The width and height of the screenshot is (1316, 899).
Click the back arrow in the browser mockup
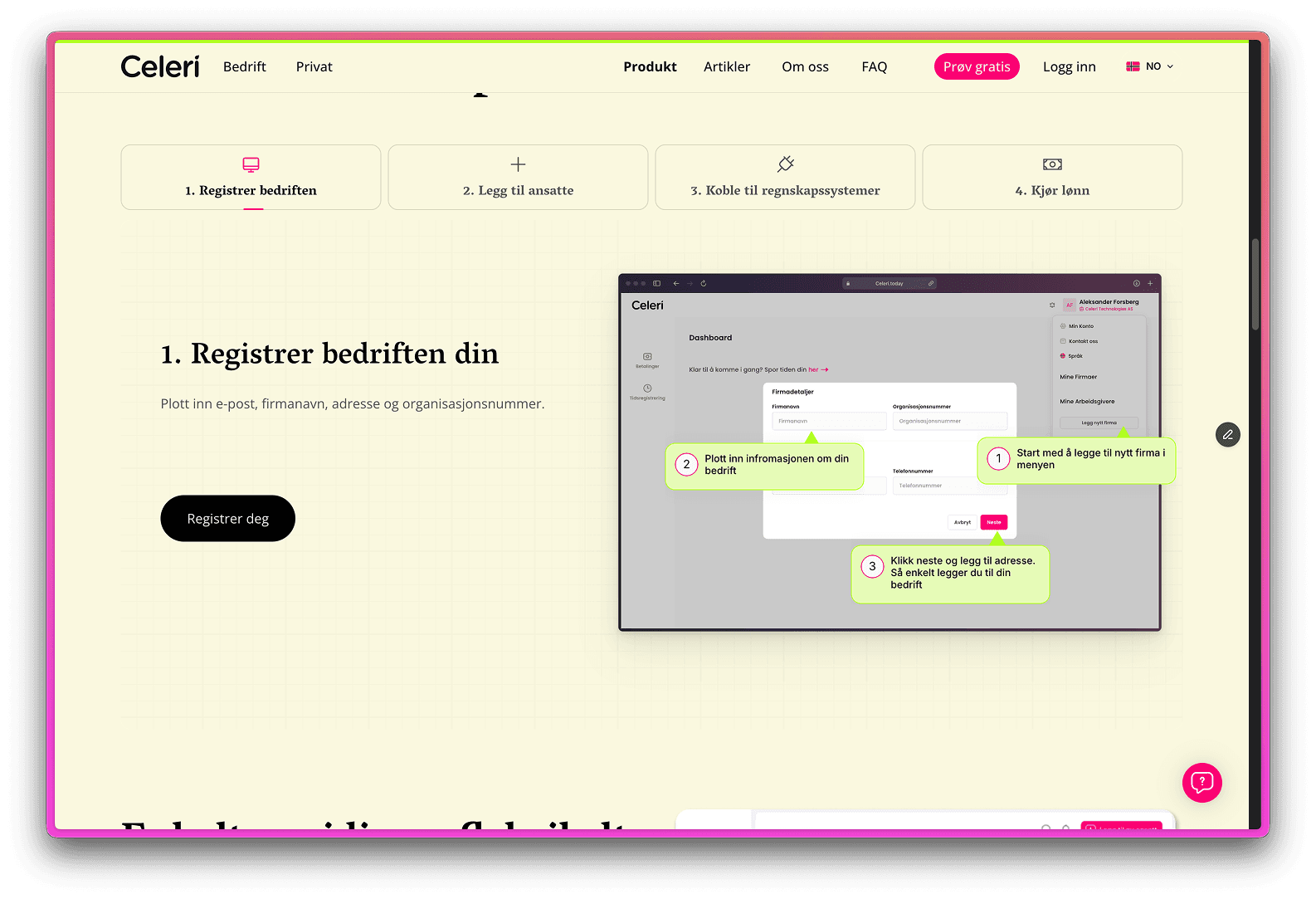pyautogui.click(x=676, y=283)
